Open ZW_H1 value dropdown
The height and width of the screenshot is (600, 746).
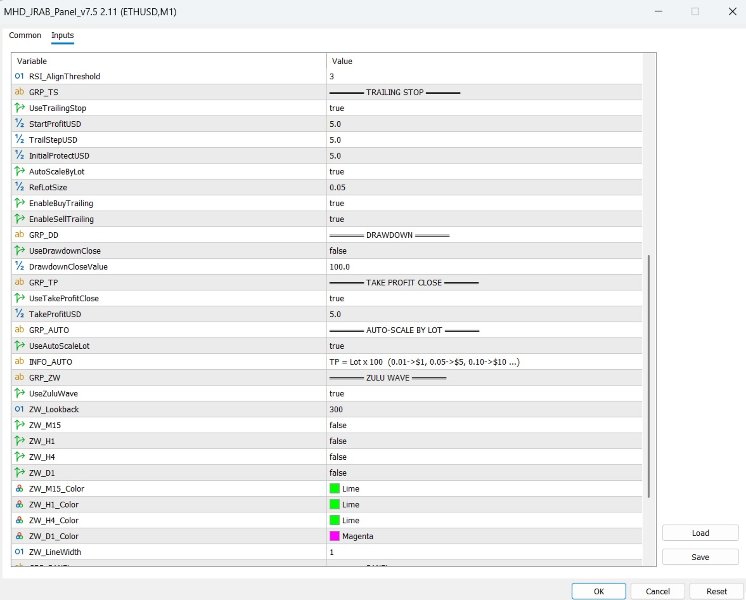point(484,441)
